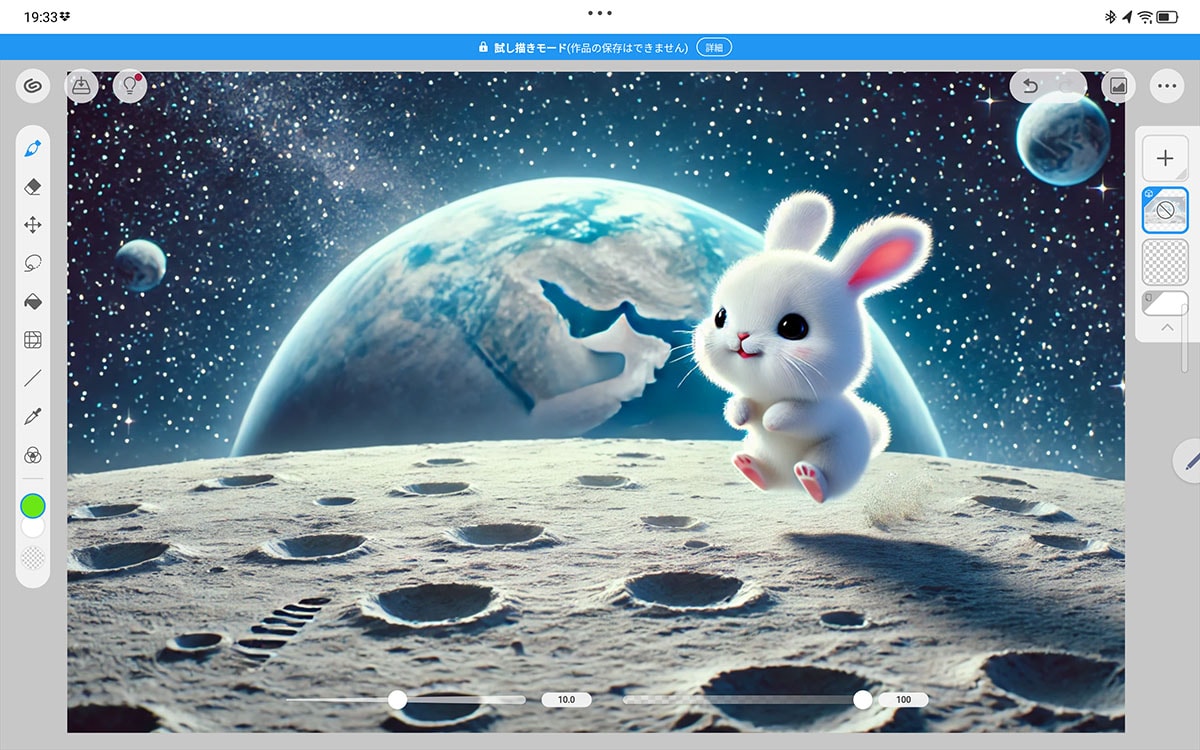Select the Pen tool in the left toolbar
The height and width of the screenshot is (750, 1200).
click(31, 146)
